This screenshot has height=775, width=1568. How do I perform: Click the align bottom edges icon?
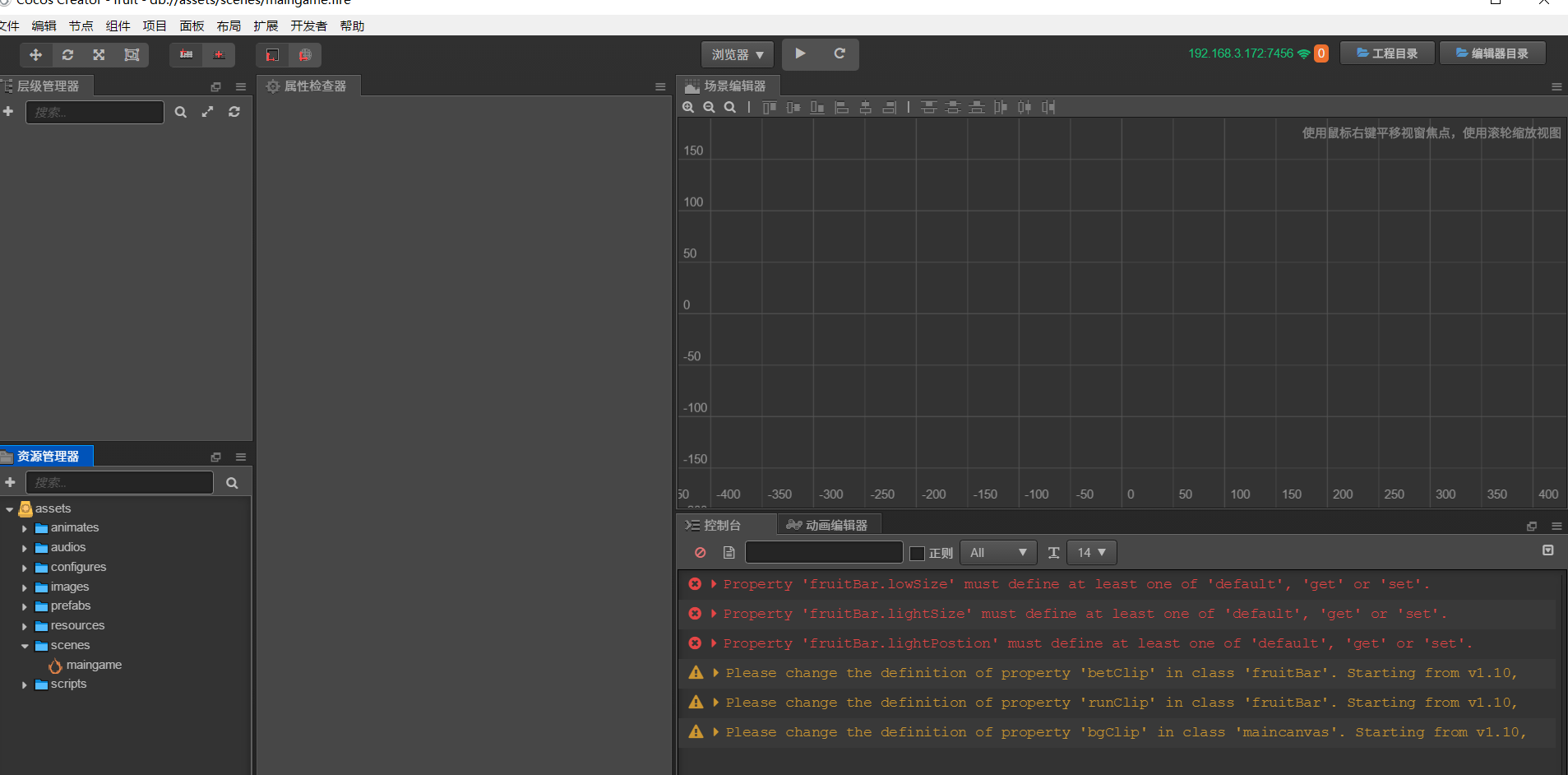[817, 107]
